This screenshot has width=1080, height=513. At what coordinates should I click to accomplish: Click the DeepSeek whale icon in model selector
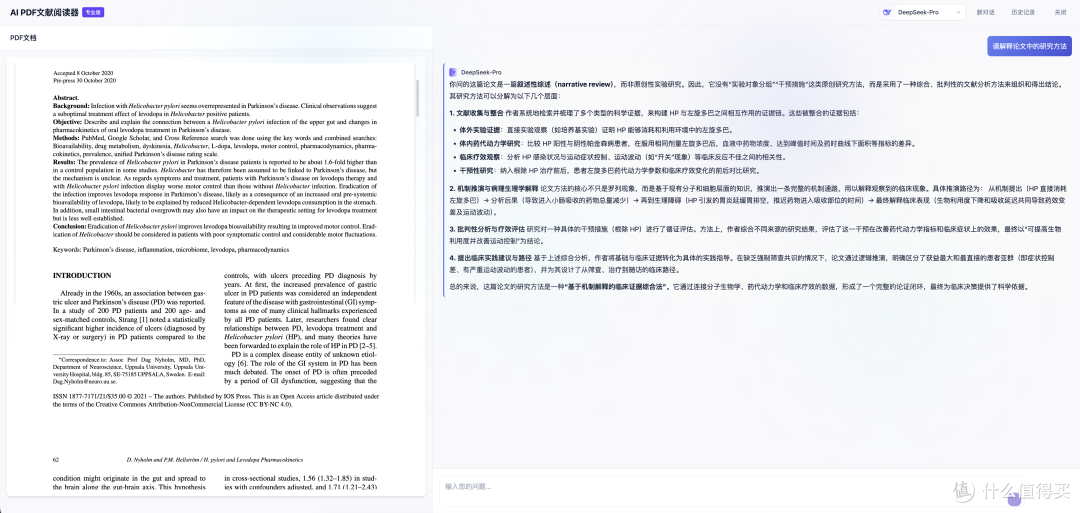889,12
